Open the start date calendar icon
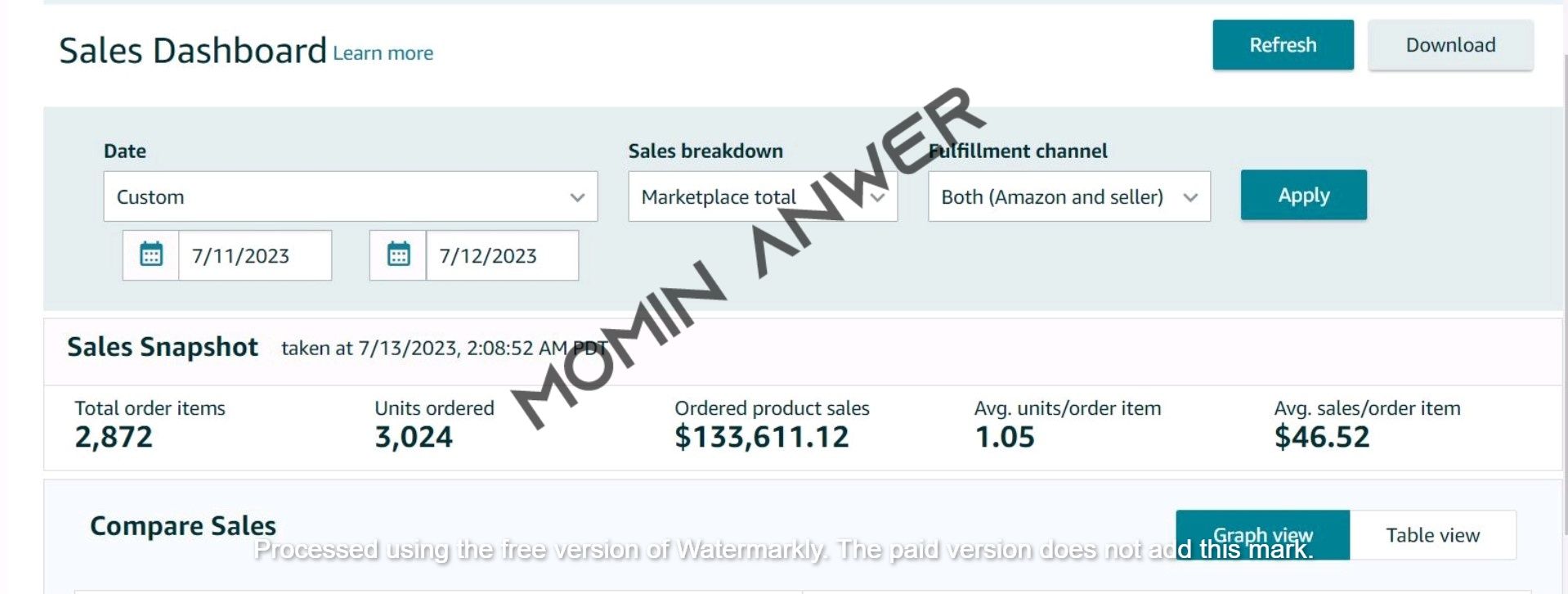 tap(151, 254)
